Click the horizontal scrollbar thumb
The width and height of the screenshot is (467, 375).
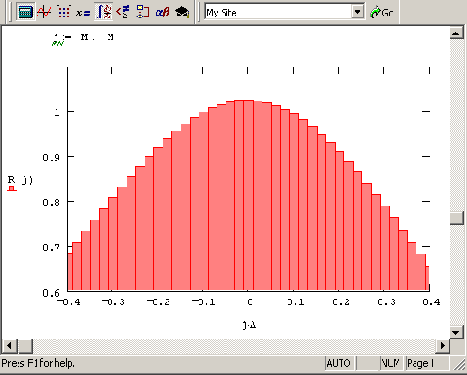tap(25, 346)
